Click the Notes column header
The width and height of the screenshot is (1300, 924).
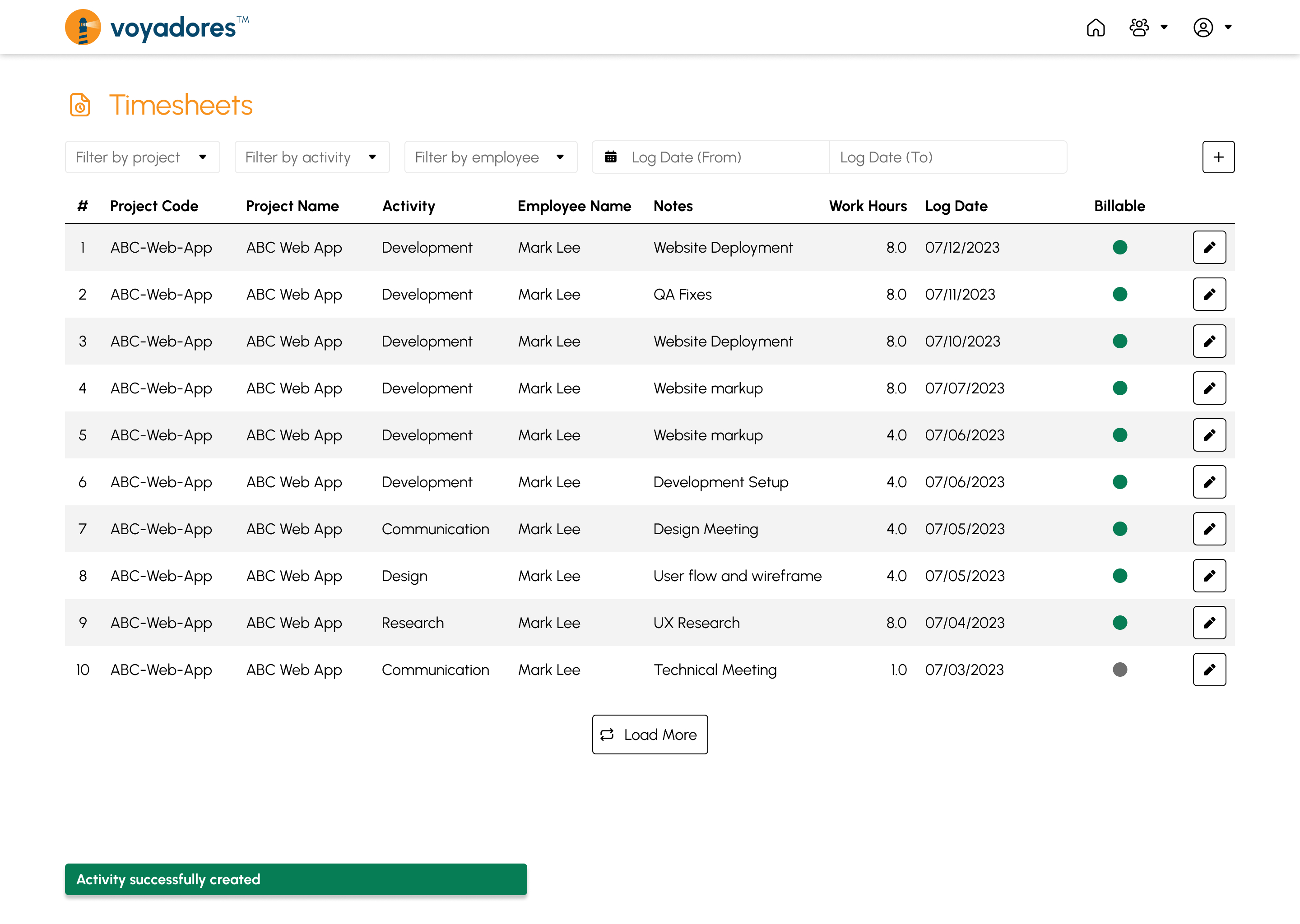673,207
